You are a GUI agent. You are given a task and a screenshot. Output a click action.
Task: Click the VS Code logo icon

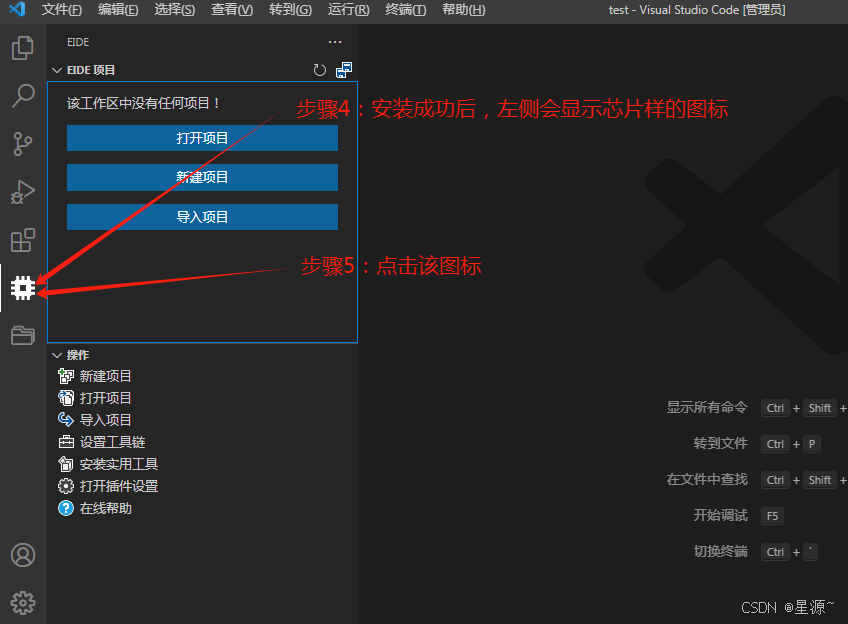pyautogui.click(x=17, y=9)
